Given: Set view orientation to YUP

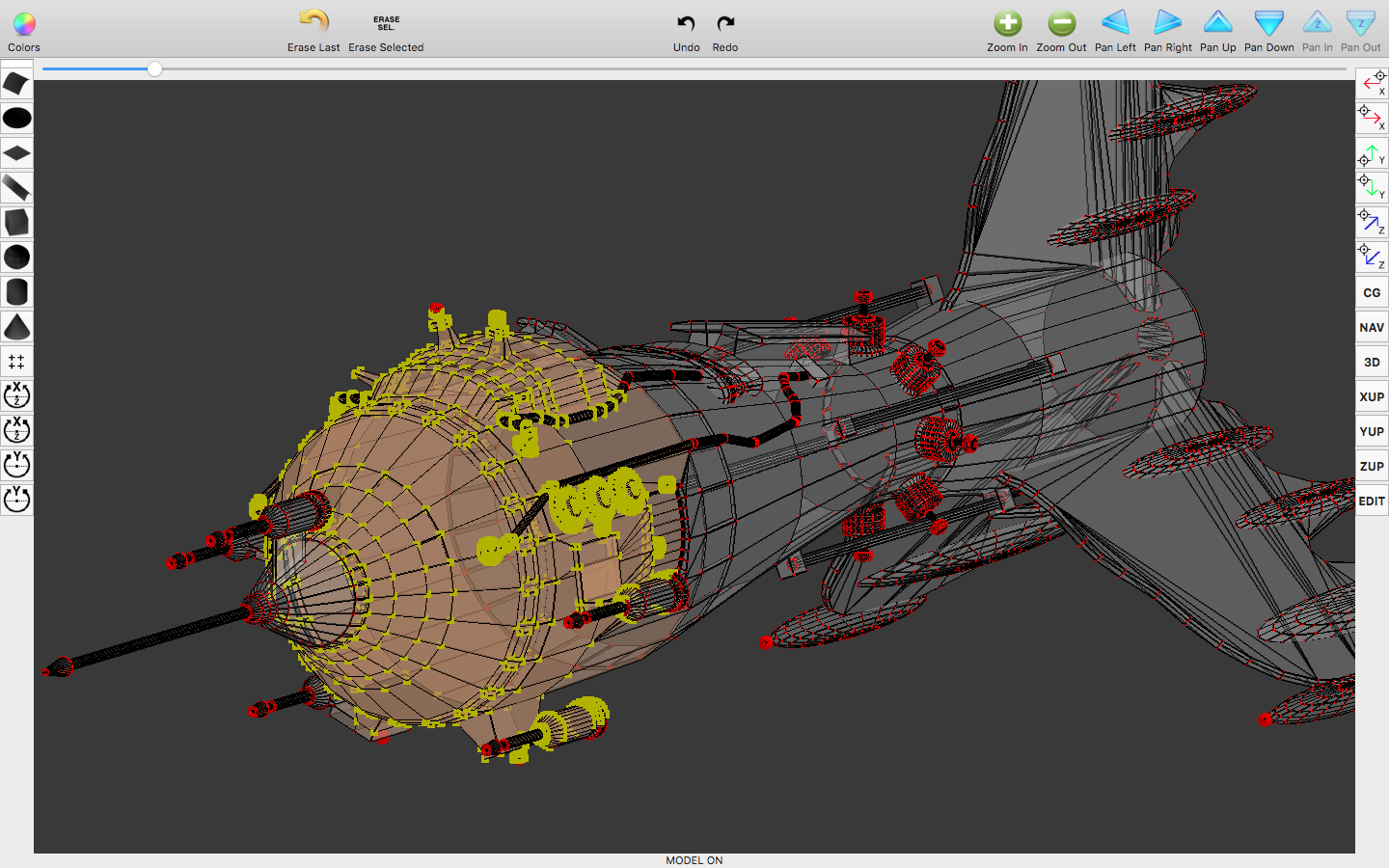Looking at the screenshot, I should point(1372,431).
